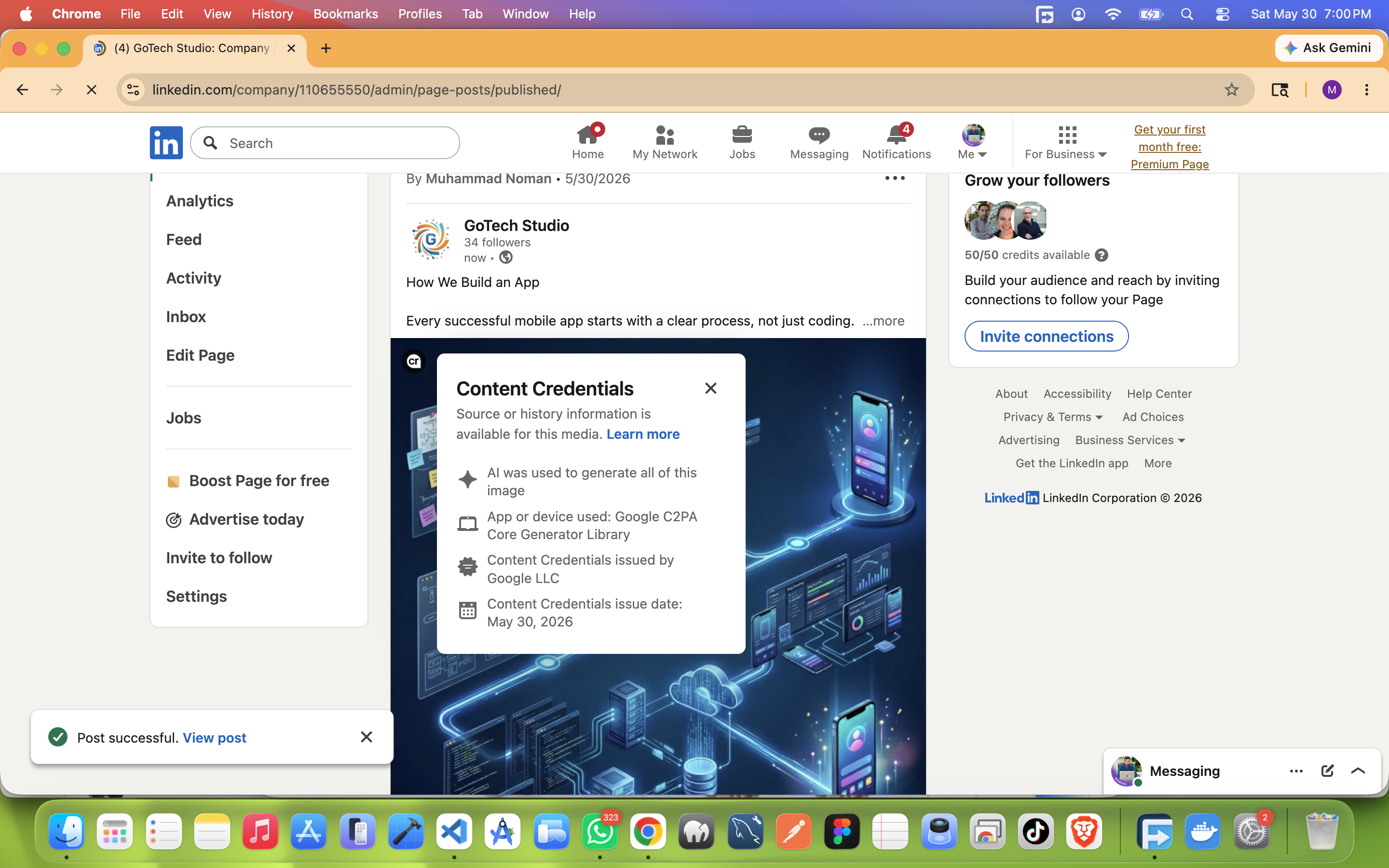Select Advertise today
The width and height of the screenshot is (1389, 868).
(235, 519)
